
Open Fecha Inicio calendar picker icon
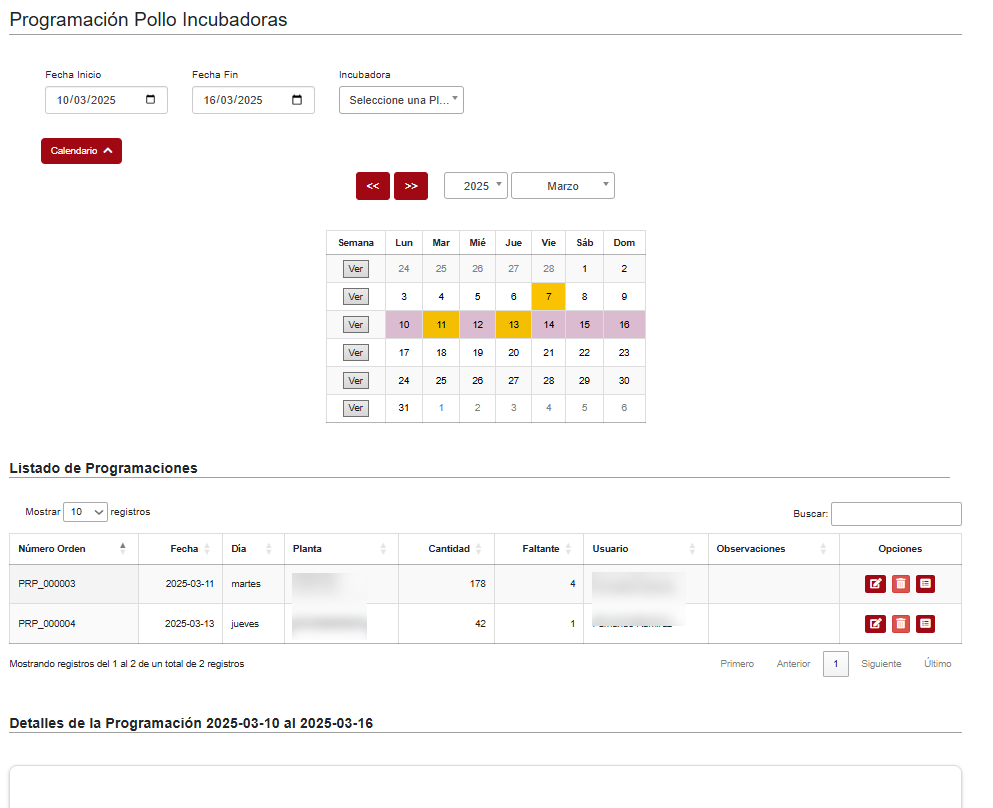151,99
